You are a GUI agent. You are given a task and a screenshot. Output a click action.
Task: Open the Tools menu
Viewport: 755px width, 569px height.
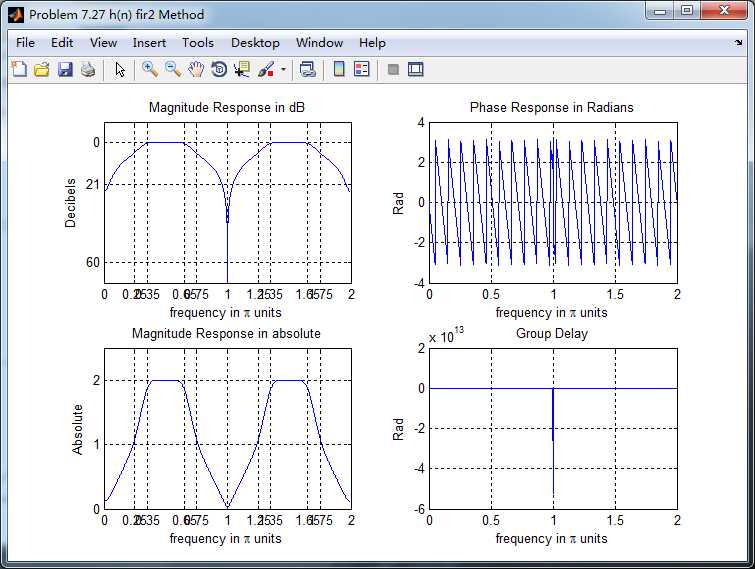coord(197,43)
